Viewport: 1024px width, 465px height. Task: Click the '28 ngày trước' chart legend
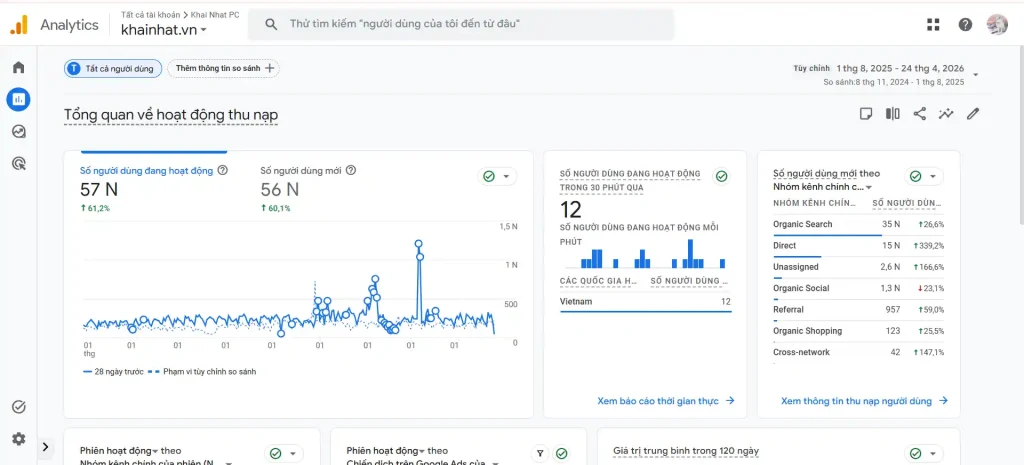[x=112, y=372]
